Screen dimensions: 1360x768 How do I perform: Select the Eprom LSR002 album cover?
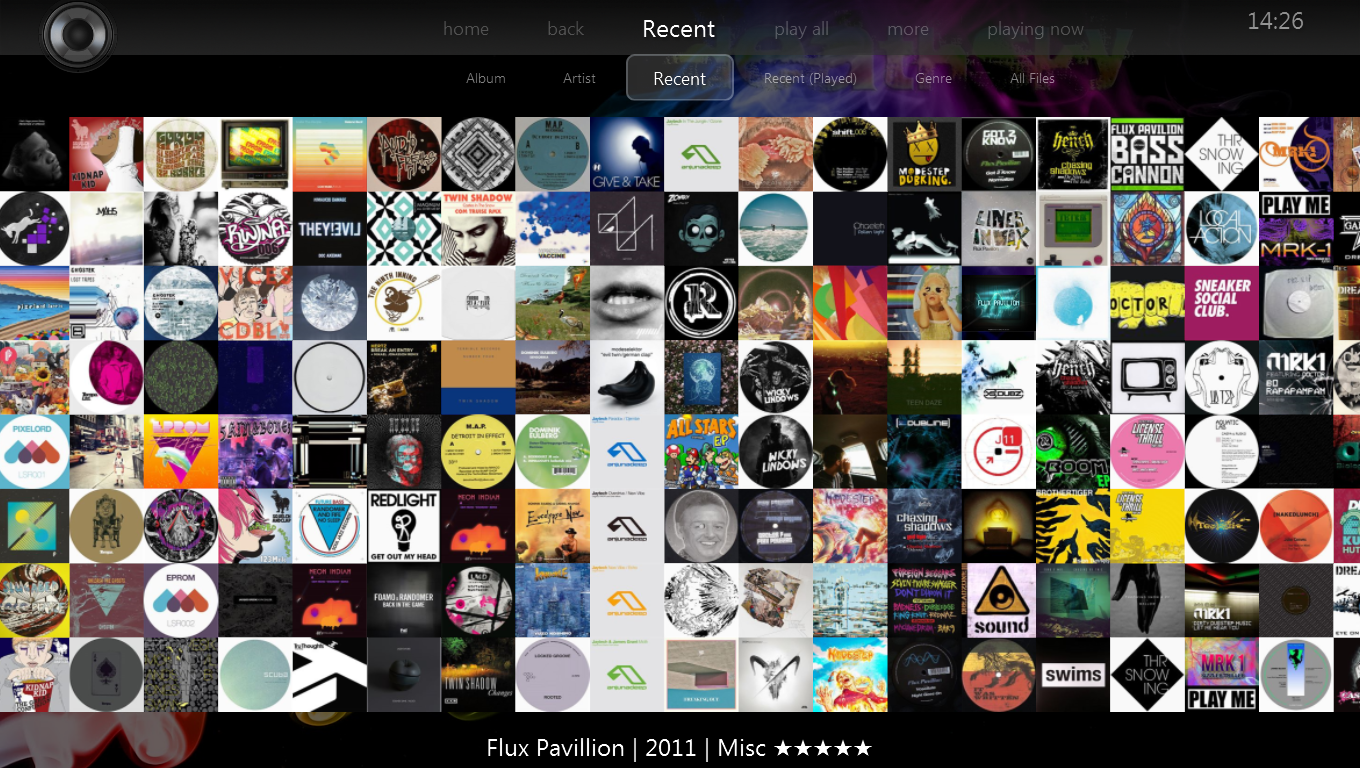pos(181,600)
